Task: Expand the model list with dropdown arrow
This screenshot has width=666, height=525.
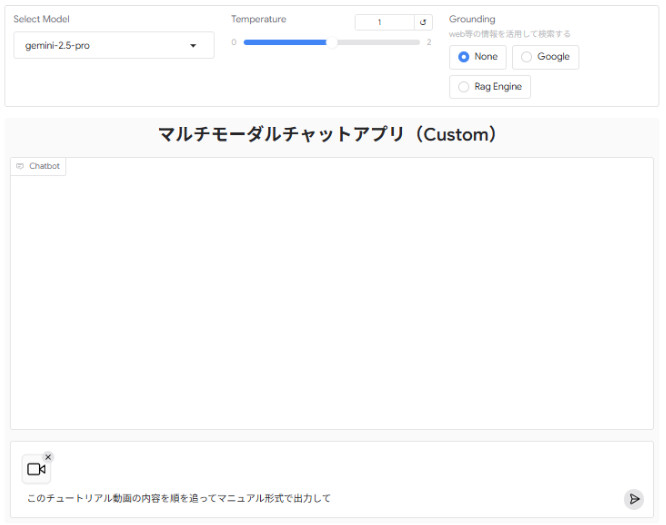Action: [193, 46]
